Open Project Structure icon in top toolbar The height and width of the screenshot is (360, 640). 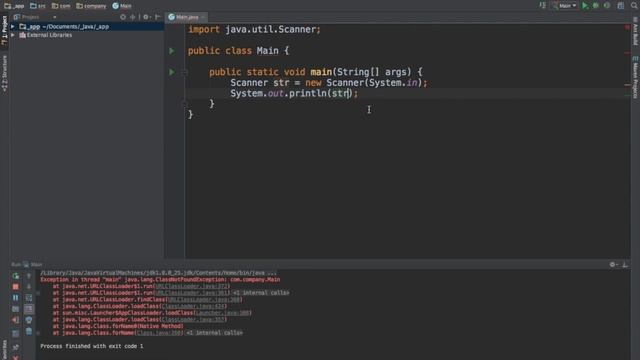pos(621,6)
